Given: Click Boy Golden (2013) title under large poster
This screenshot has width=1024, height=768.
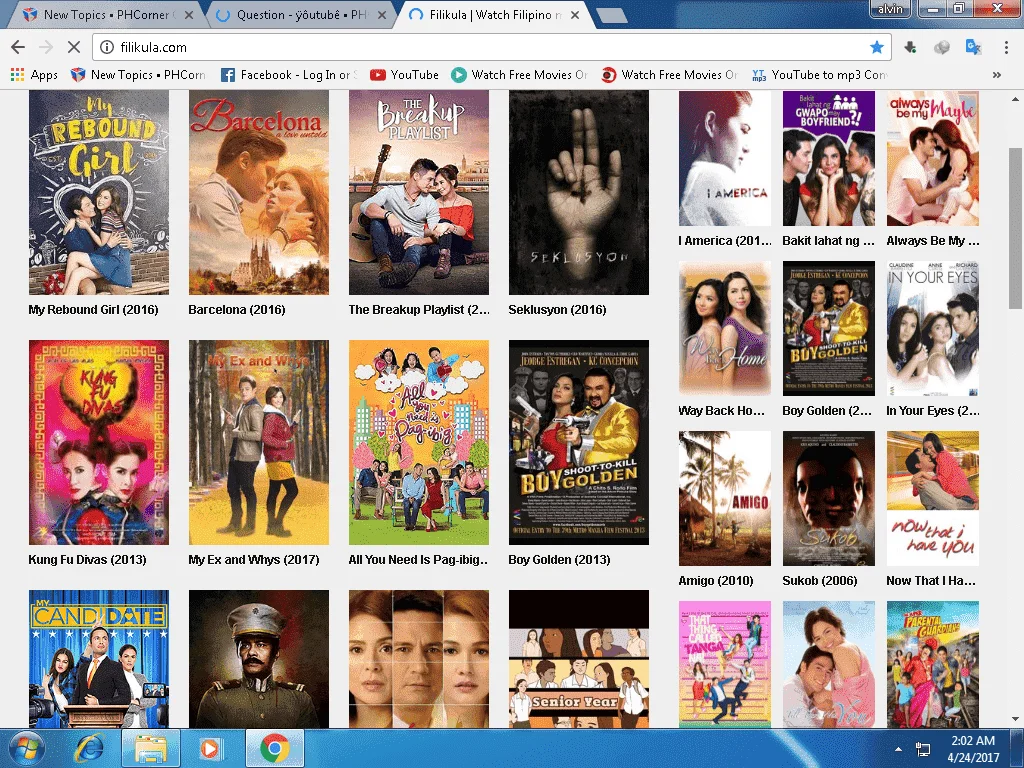Looking at the screenshot, I should pos(559,560).
